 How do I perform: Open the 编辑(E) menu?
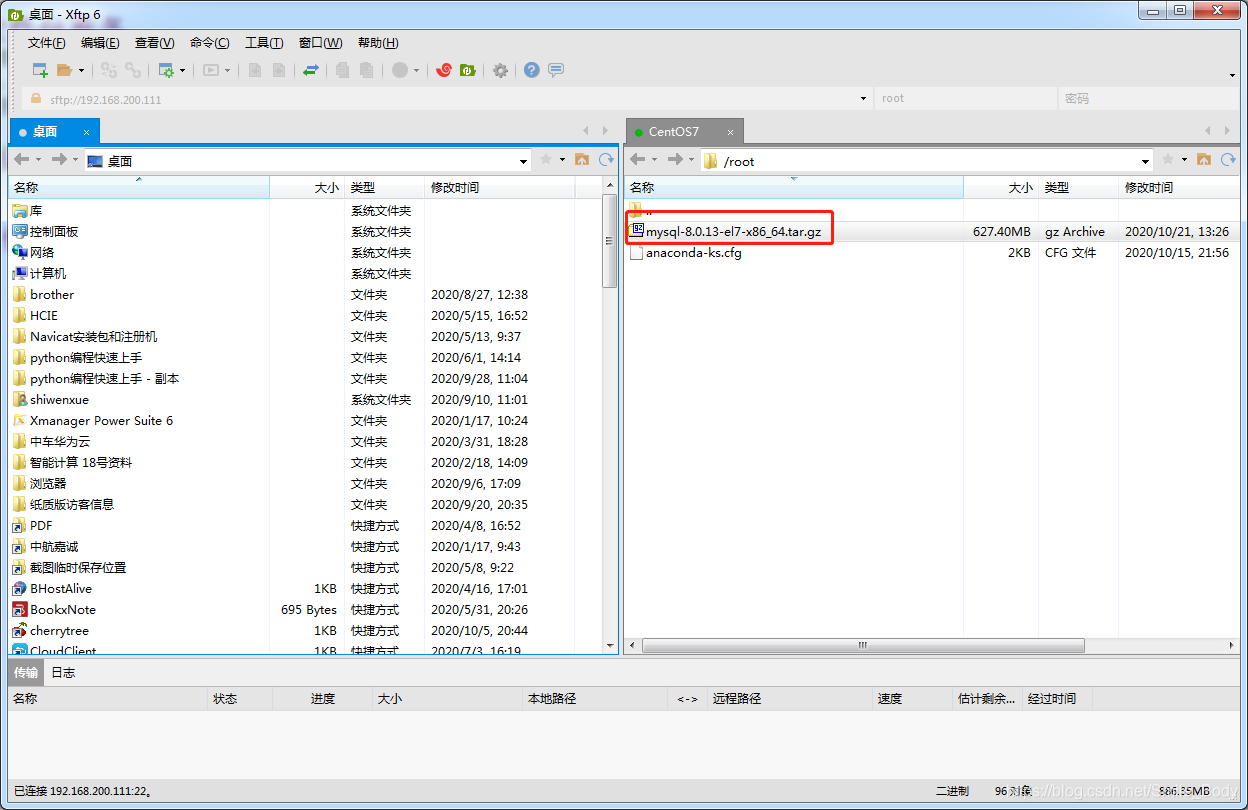100,43
